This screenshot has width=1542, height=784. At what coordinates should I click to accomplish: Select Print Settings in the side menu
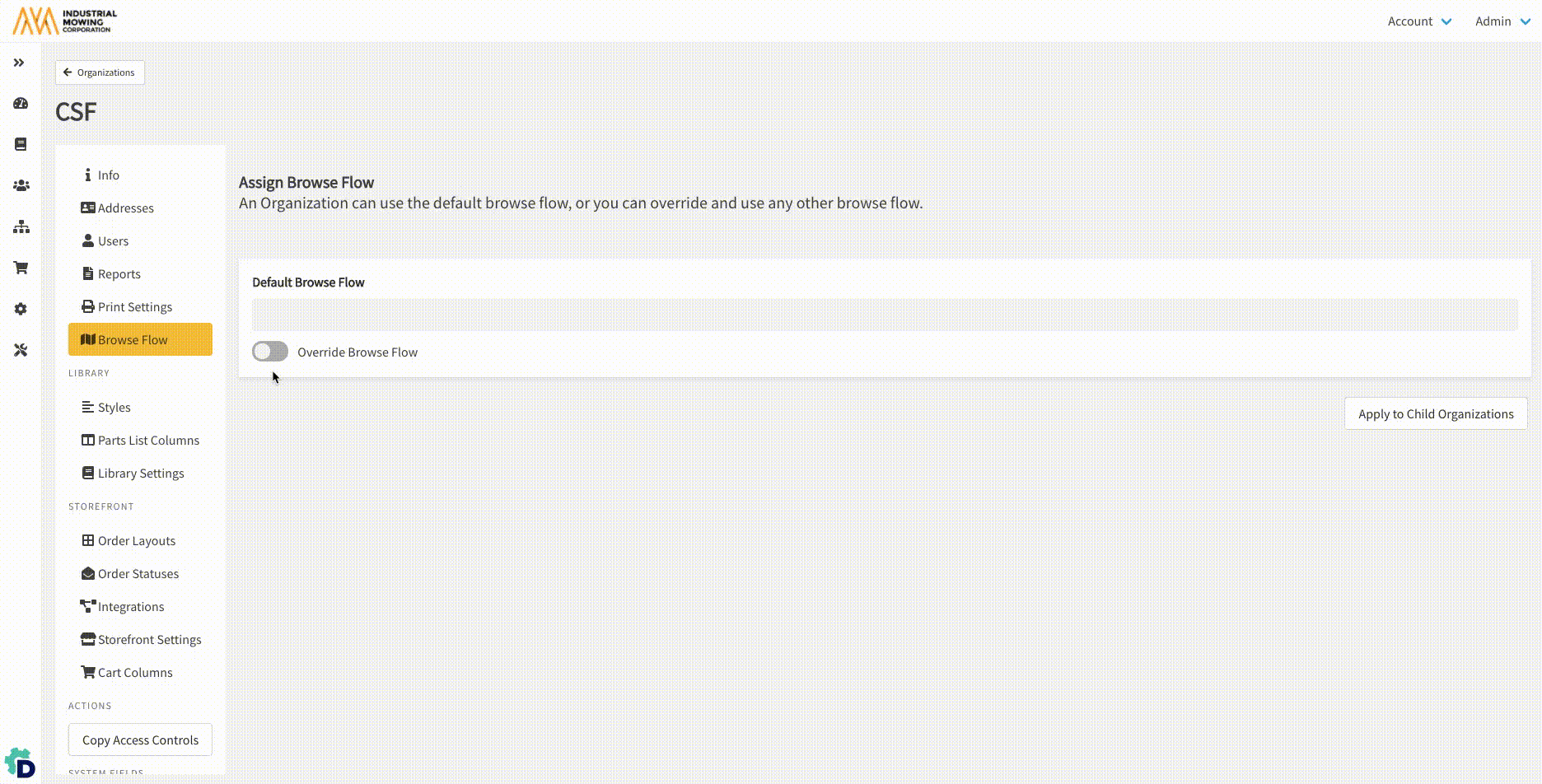click(x=134, y=307)
